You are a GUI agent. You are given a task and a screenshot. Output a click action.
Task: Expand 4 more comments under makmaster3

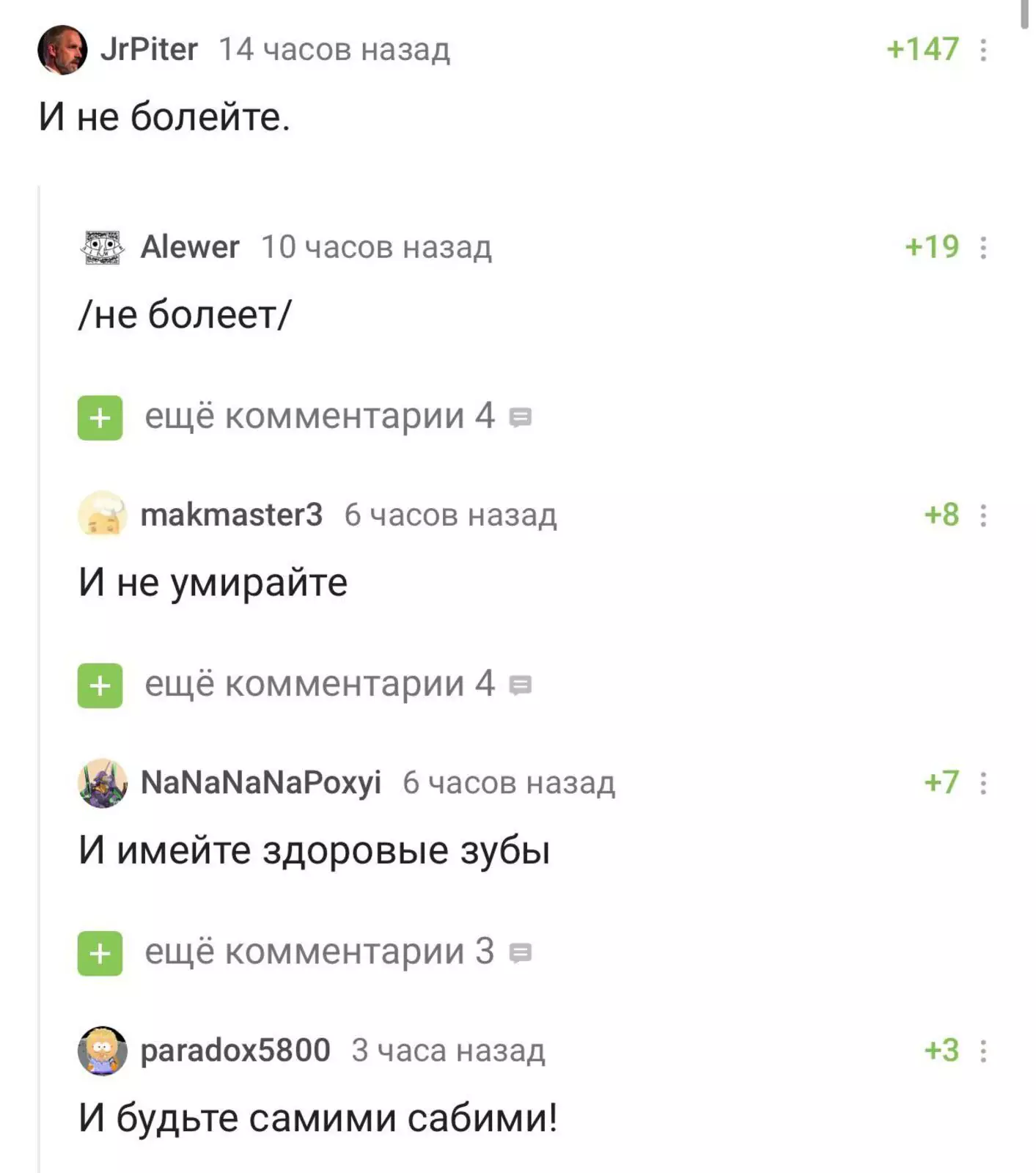[100, 685]
